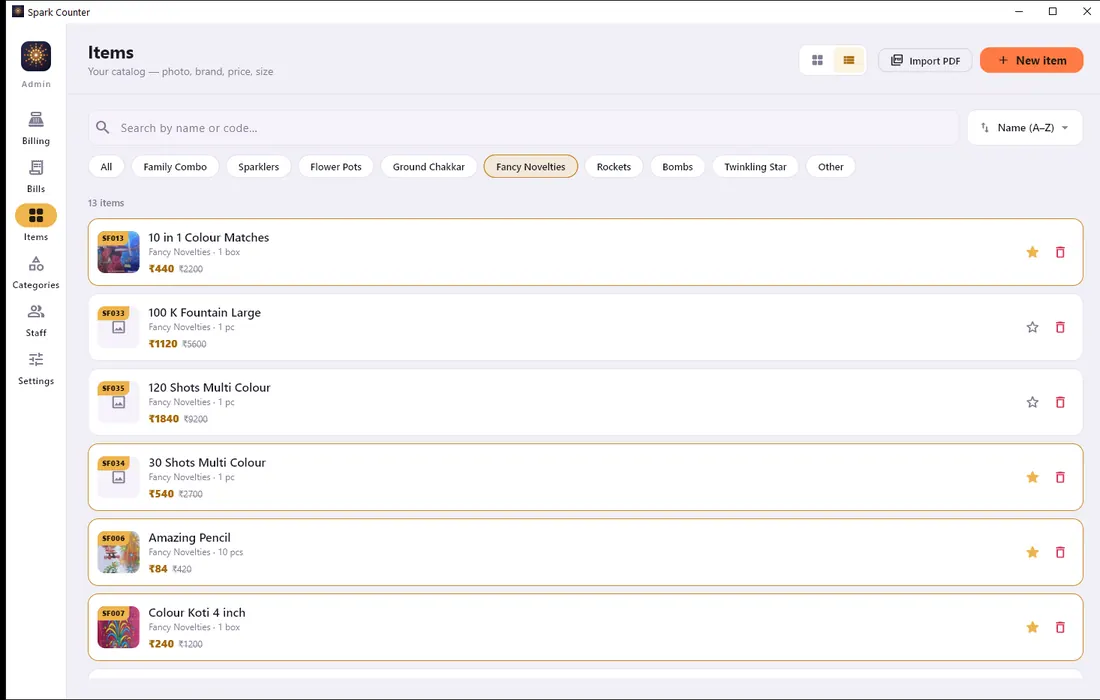Viewport: 1100px width, 700px height.
Task: Open the 10 in 1 Colour Matches item name
Action: (x=208, y=238)
